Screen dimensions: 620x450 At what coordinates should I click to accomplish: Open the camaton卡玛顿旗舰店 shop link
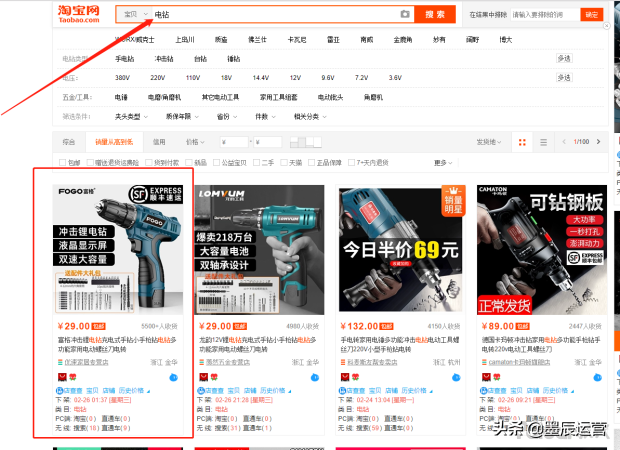point(519,362)
